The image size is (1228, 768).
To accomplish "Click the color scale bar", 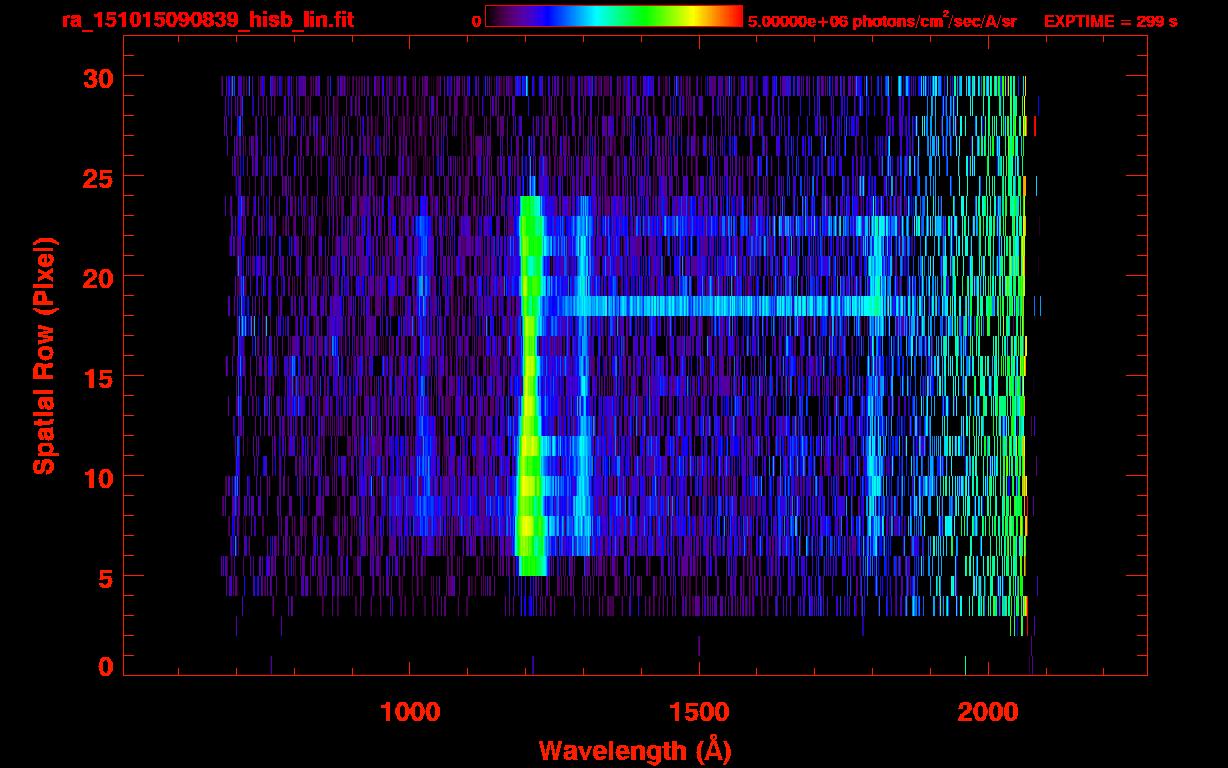I will [614, 16].
